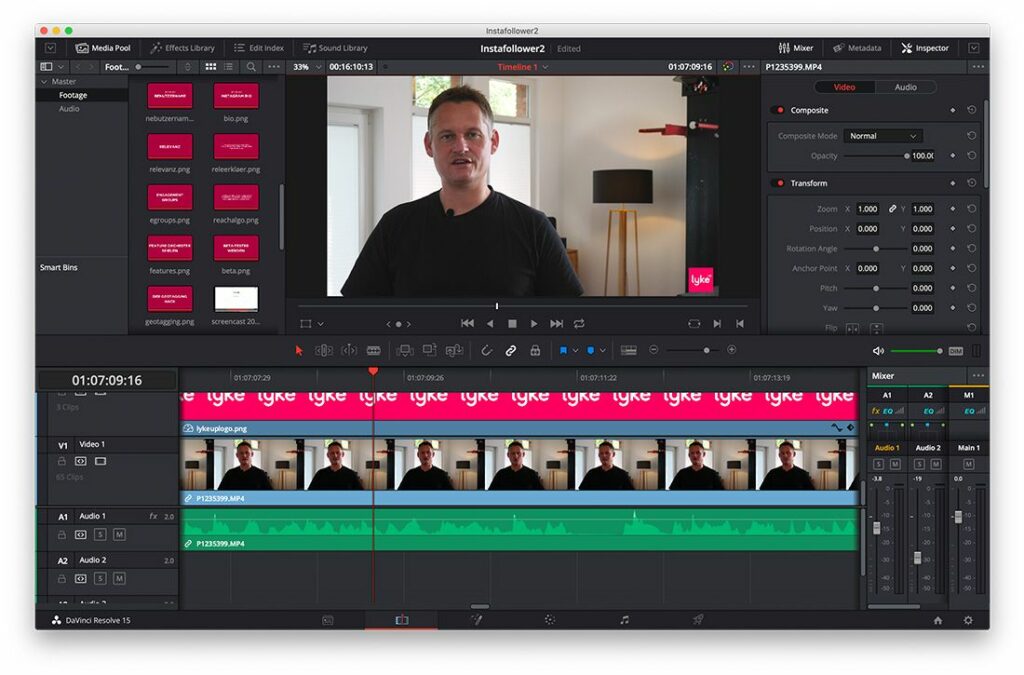Open the Color page from bottom bar
The height and width of the screenshot is (675, 1024).
[550, 620]
